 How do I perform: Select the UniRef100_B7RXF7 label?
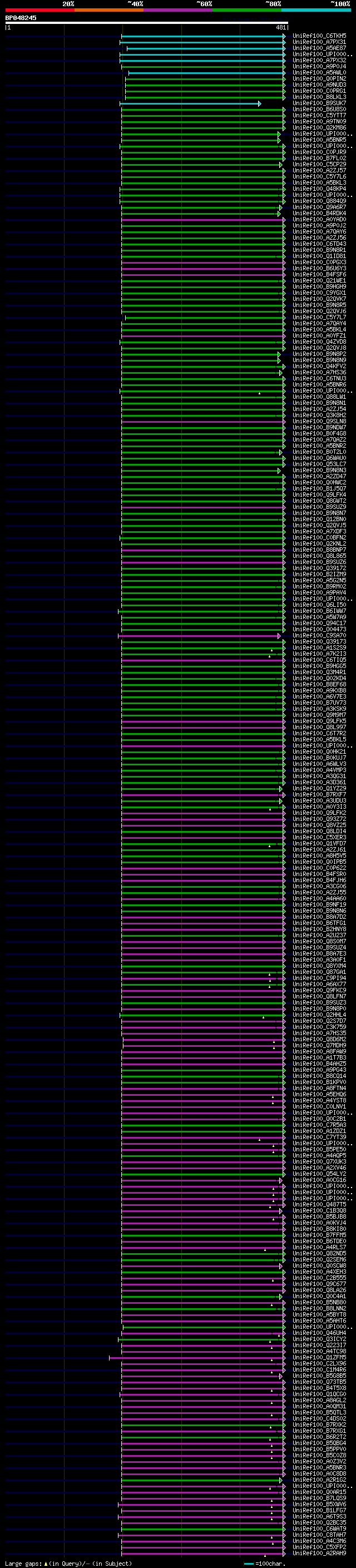click(x=319, y=794)
